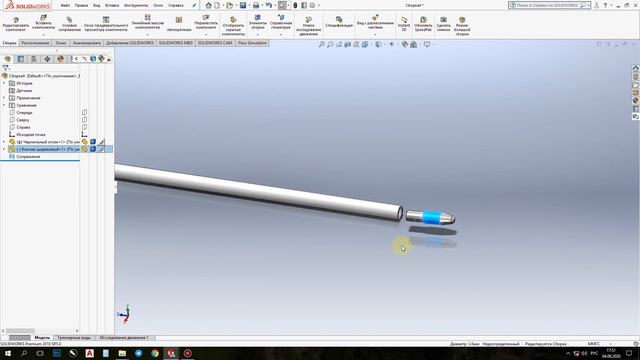
Task: Open Google Chrome from the taskbar
Action: click(155, 353)
